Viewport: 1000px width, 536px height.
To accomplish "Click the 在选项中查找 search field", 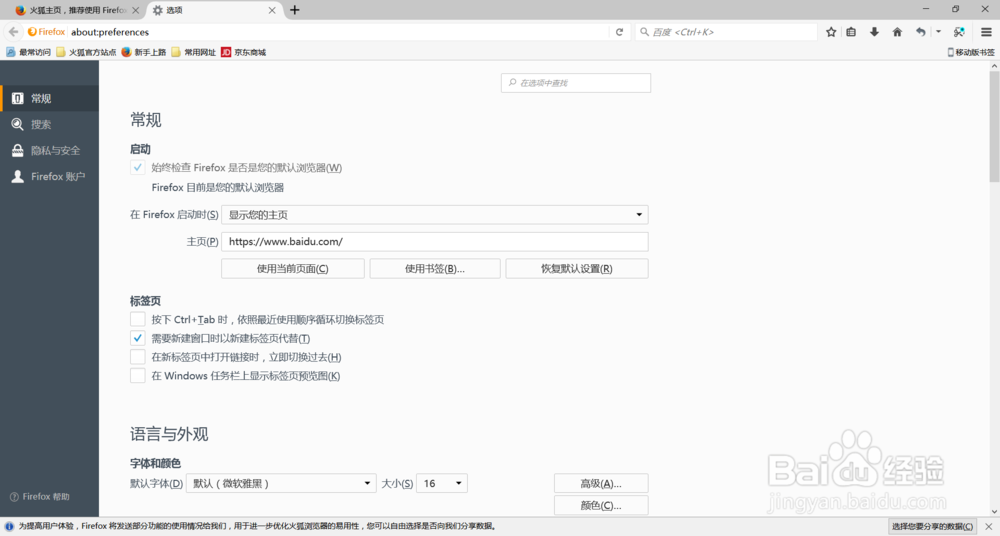I will [576, 83].
